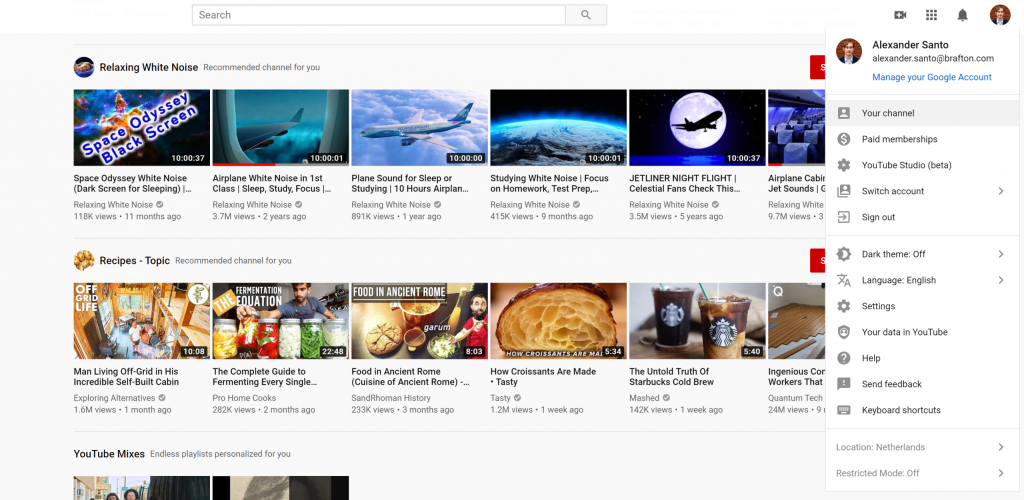Image resolution: width=1024 pixels, height=500 pixels.
Task: Expand the Location: Netherlands option
Action: click(1000, 447)
